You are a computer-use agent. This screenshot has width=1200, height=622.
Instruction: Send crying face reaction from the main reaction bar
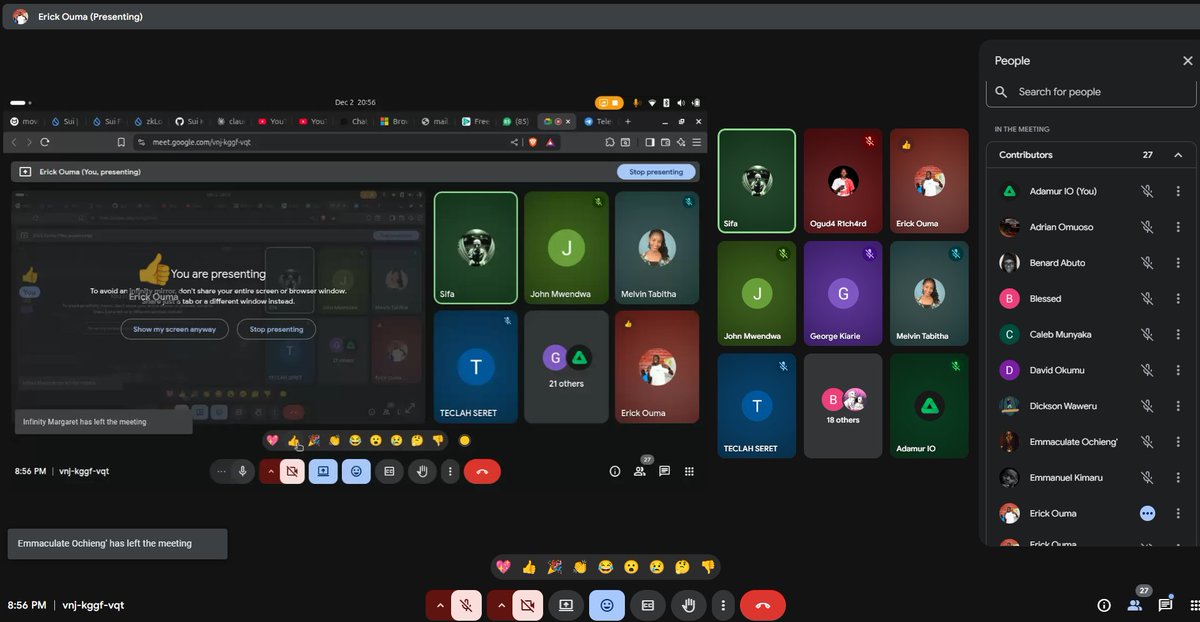click(x=657, y=567)
